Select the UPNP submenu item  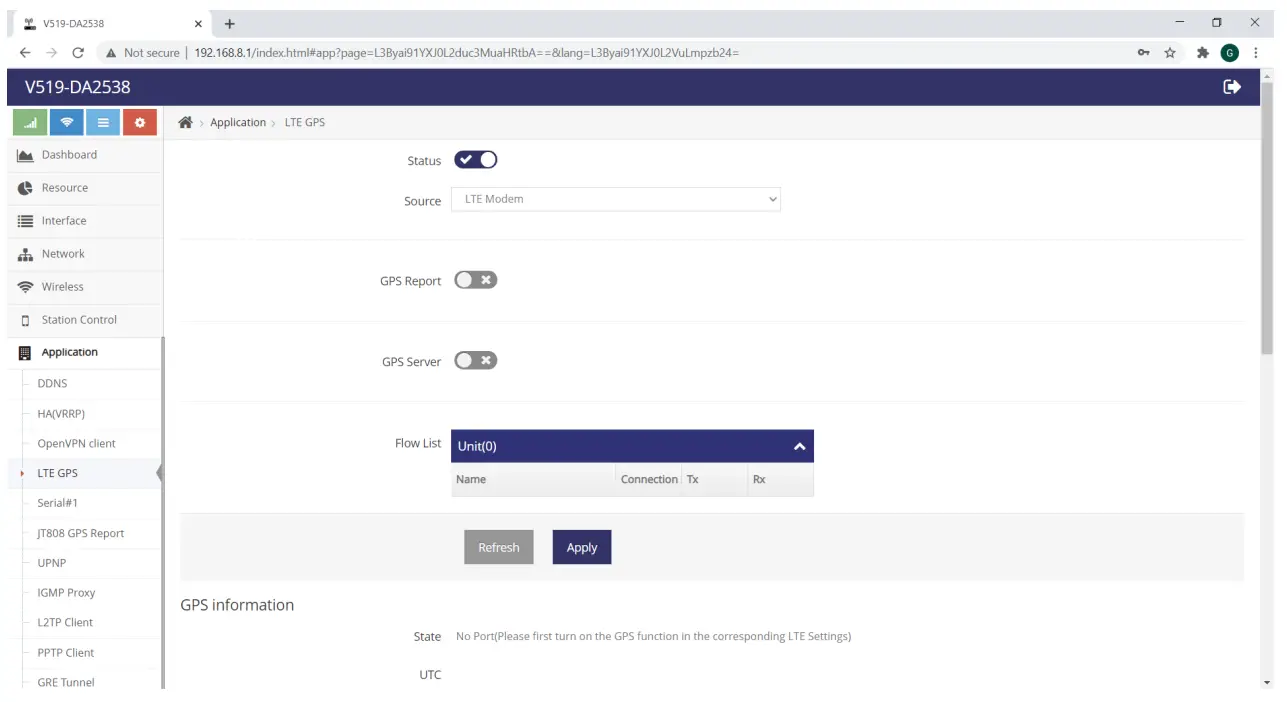click(52, 563)
